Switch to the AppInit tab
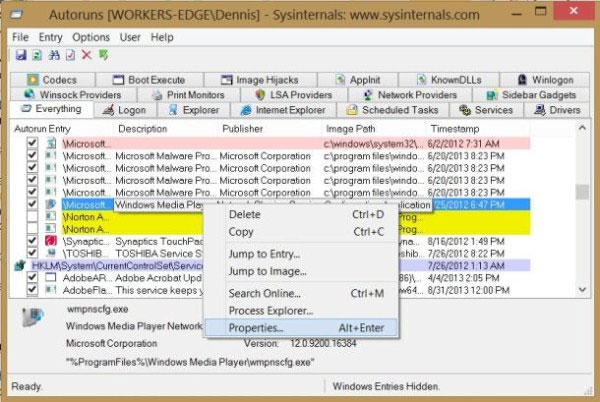Viewport: 600px width, 402px height. pos(358,80)
